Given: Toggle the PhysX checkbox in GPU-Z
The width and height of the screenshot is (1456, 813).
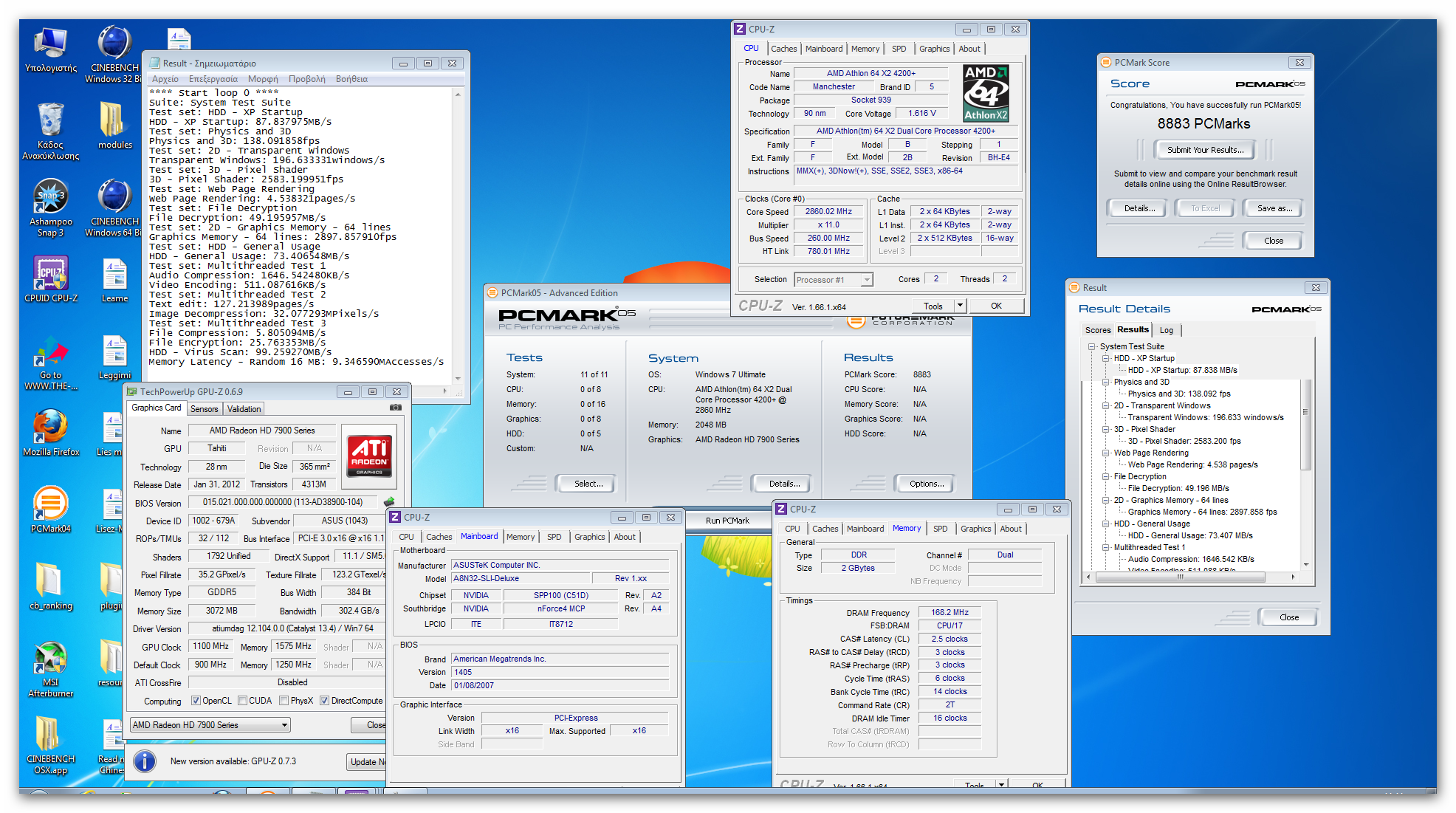Looking at the screenshot, I should 284,701.
